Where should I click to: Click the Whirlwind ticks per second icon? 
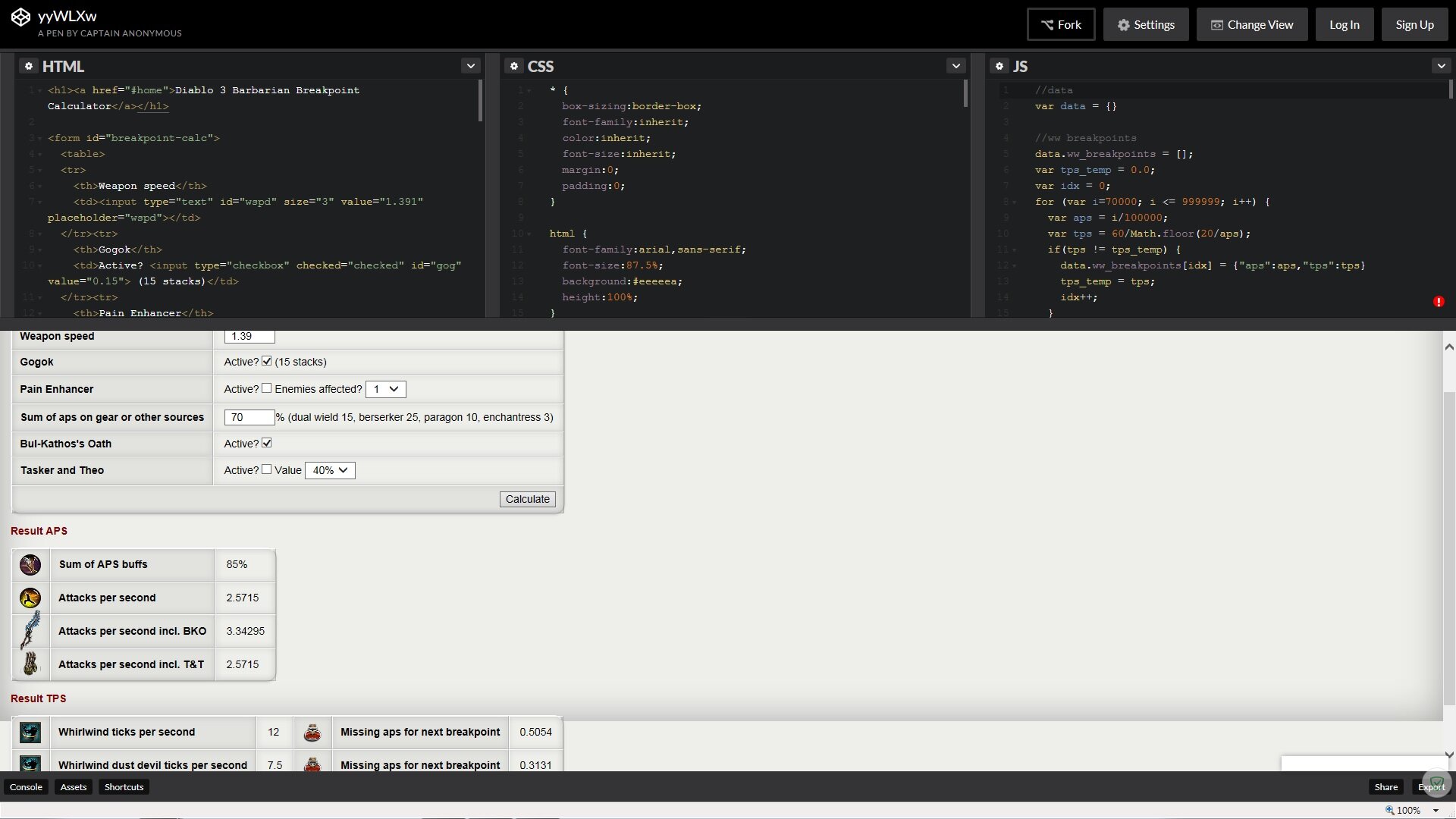point(30,732)
